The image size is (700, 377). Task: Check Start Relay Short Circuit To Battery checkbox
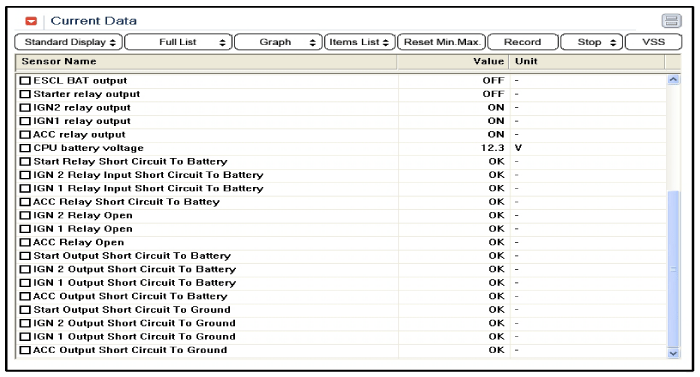(x=25, y=162)
